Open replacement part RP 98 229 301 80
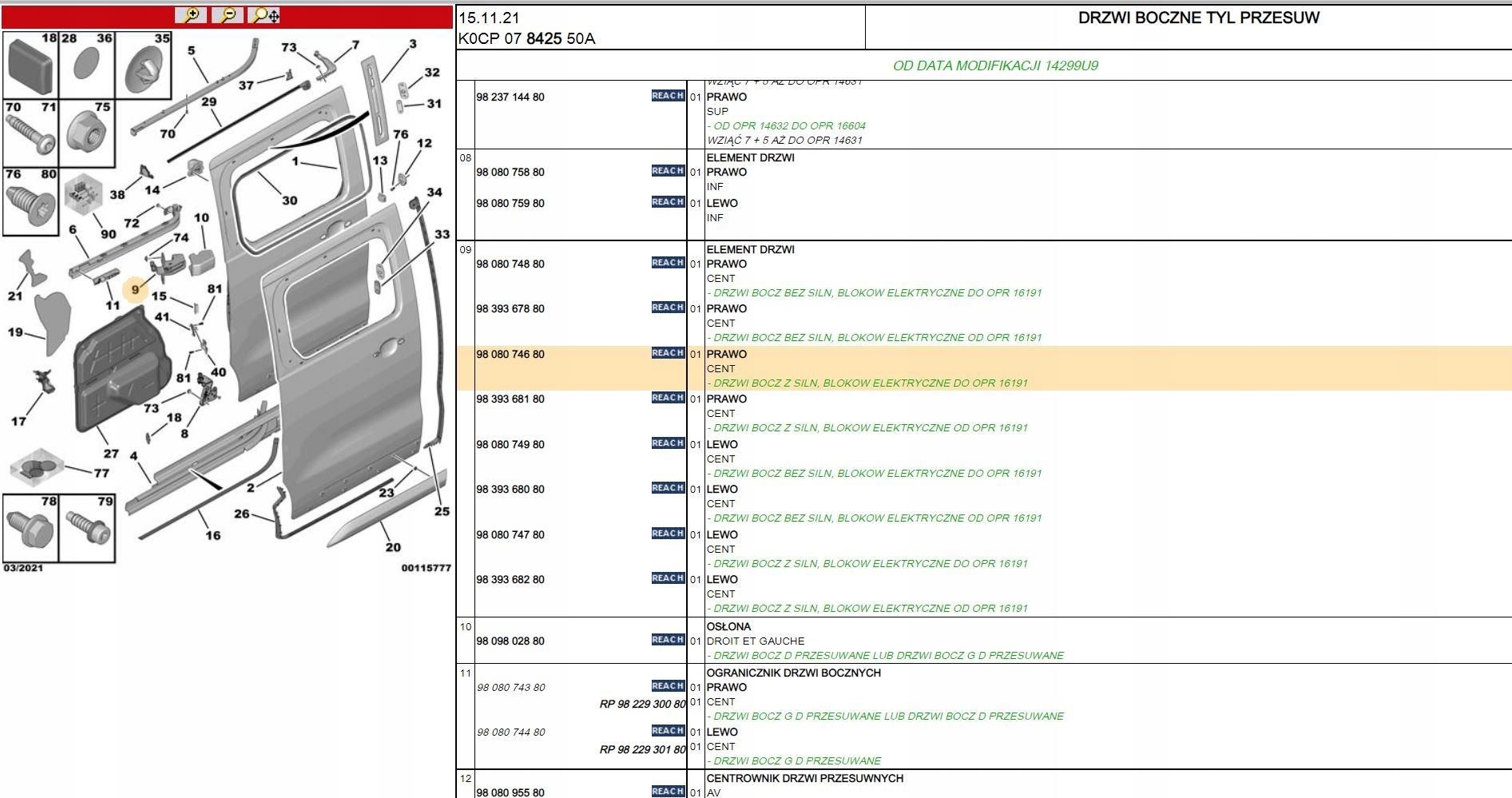This screenshot has width=1512, height=798. (x=642, y=749)
